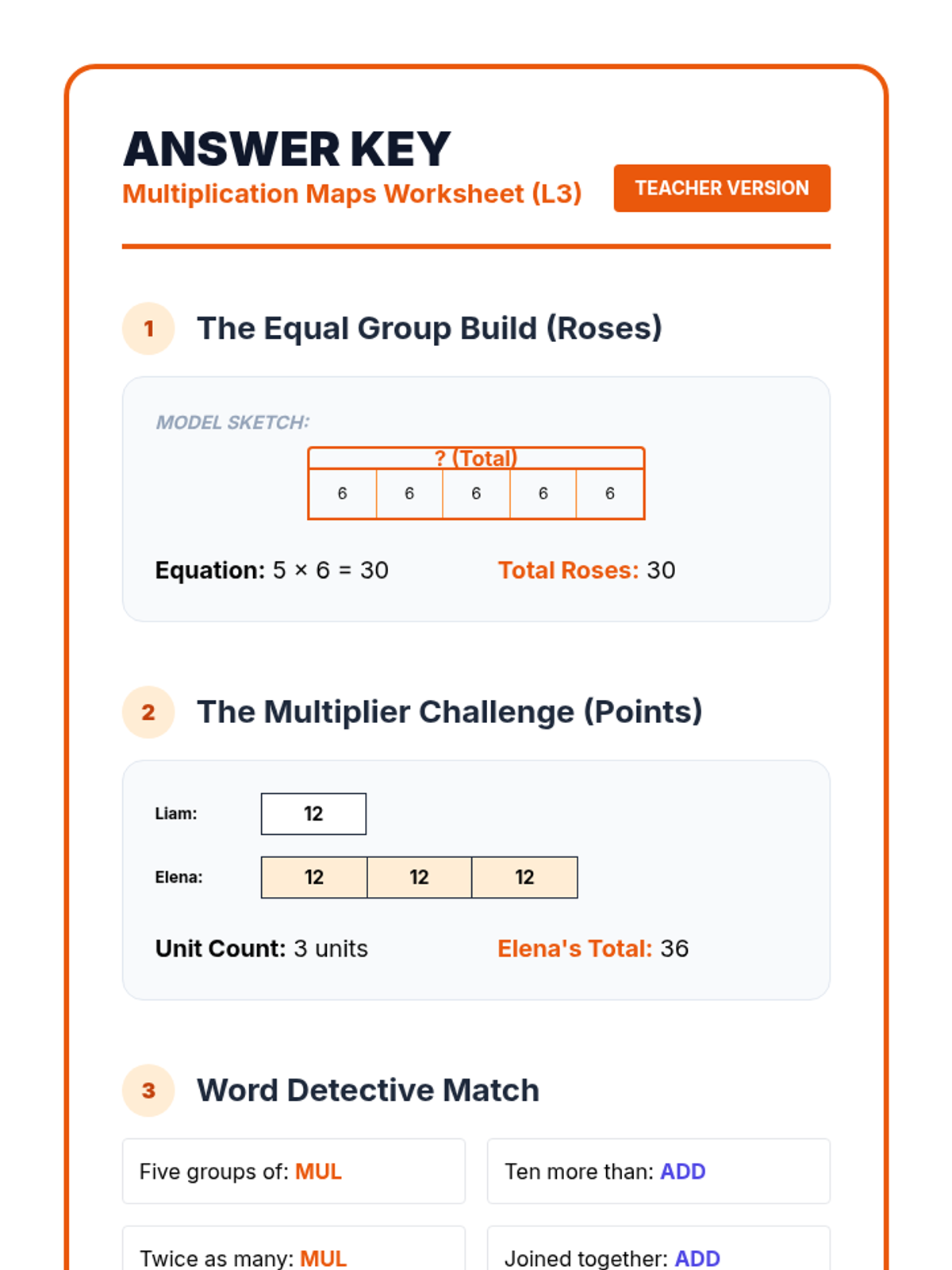
Task: Click the Total Roses: 30 answer
Action: point(586,570)
